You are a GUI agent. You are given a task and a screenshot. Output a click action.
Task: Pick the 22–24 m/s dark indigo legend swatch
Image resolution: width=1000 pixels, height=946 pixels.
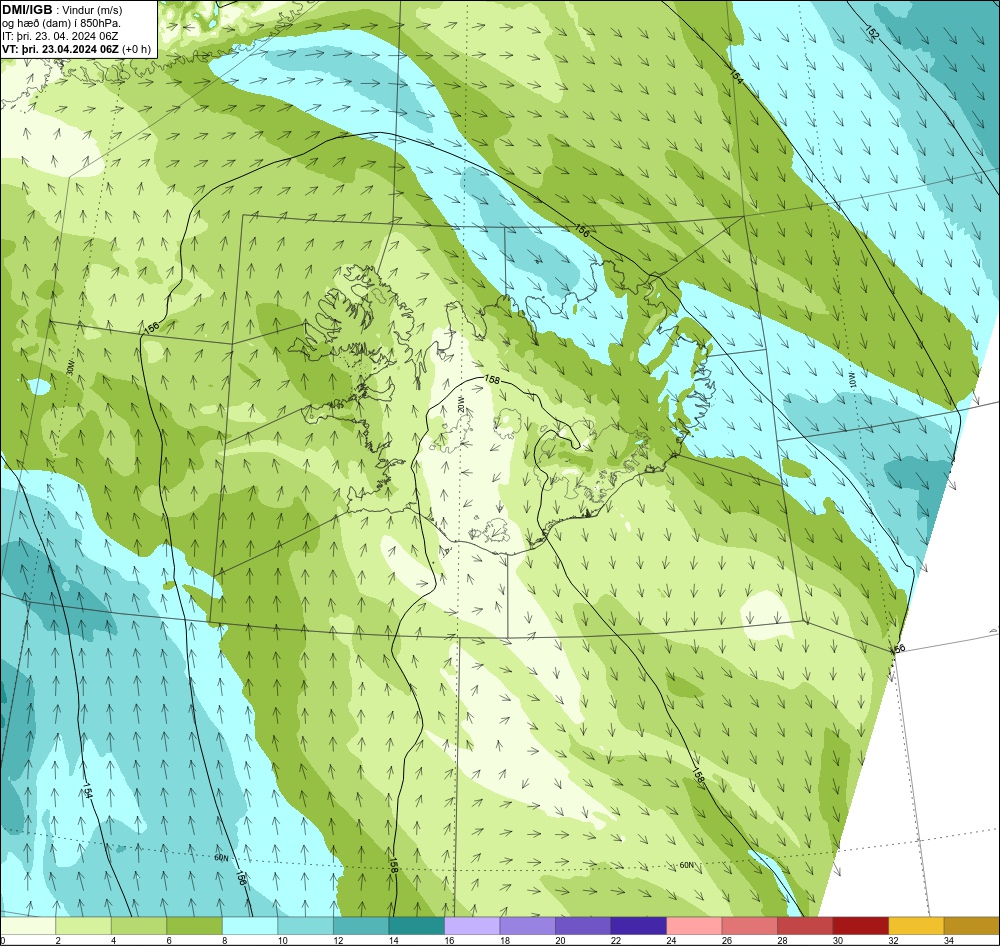(638, 926)
